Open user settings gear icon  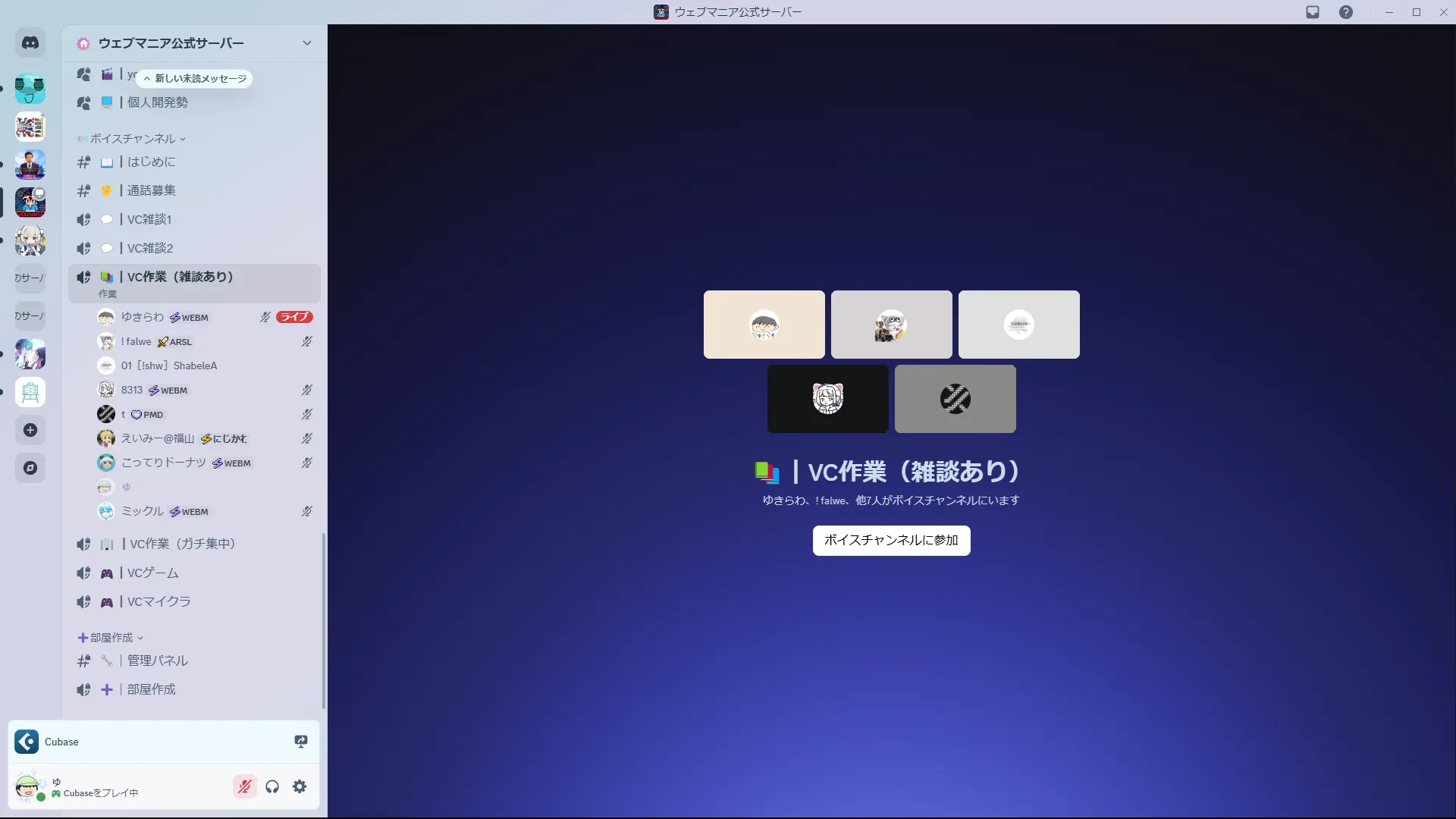coord(300,787)
